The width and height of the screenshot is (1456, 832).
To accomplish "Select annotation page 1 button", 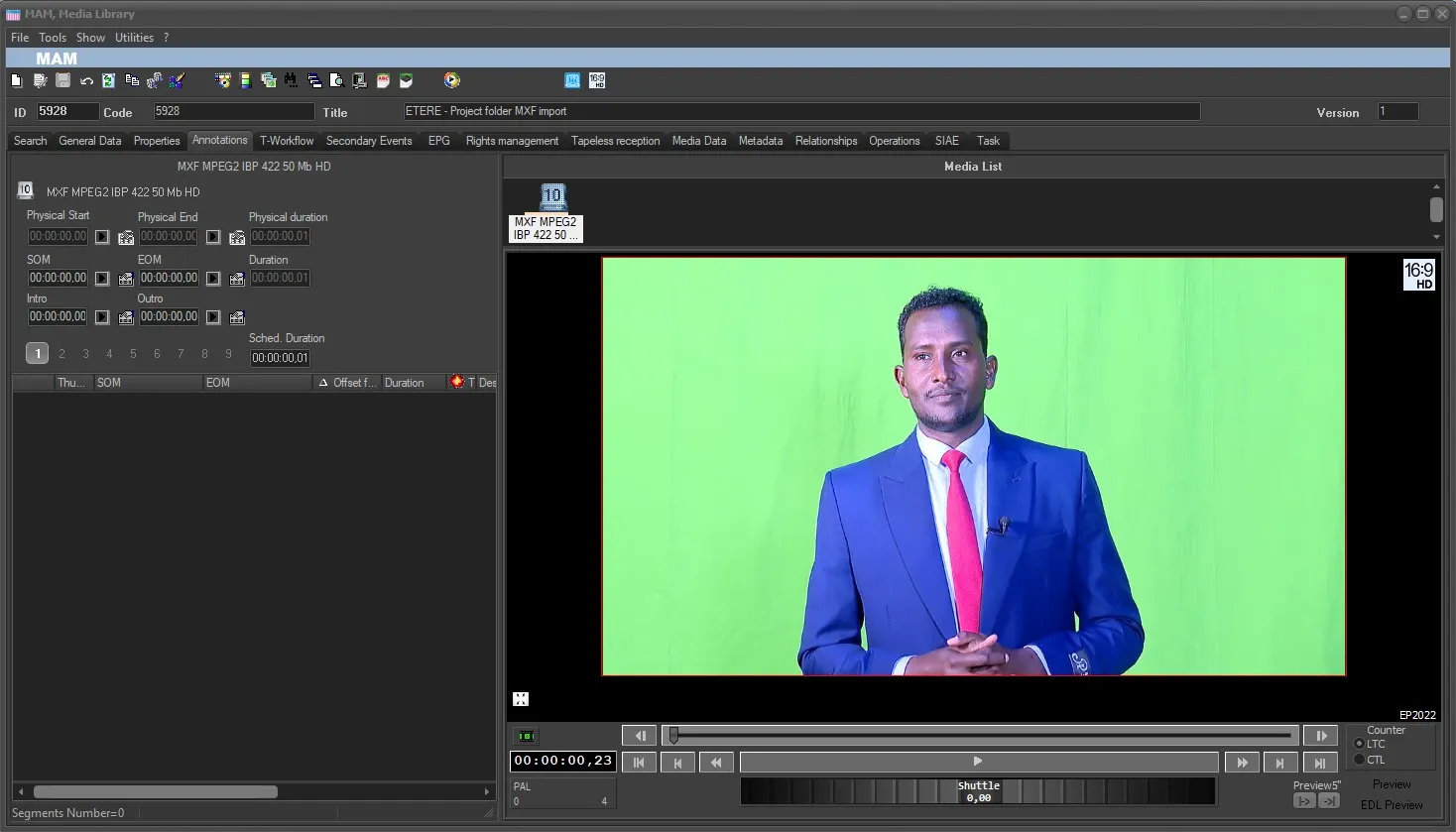I will tap(38, 353).
